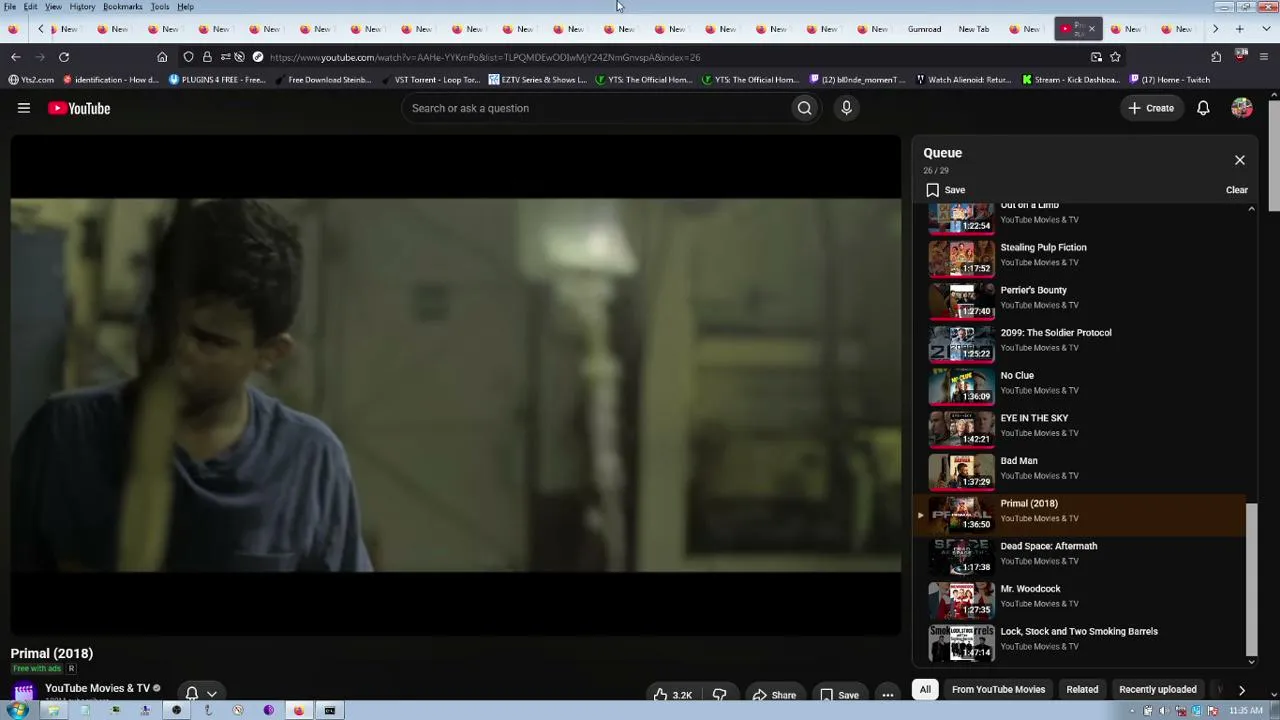Open the Firefox application menu
The height and width of the screenshot is (720, 1280).
1264,57
